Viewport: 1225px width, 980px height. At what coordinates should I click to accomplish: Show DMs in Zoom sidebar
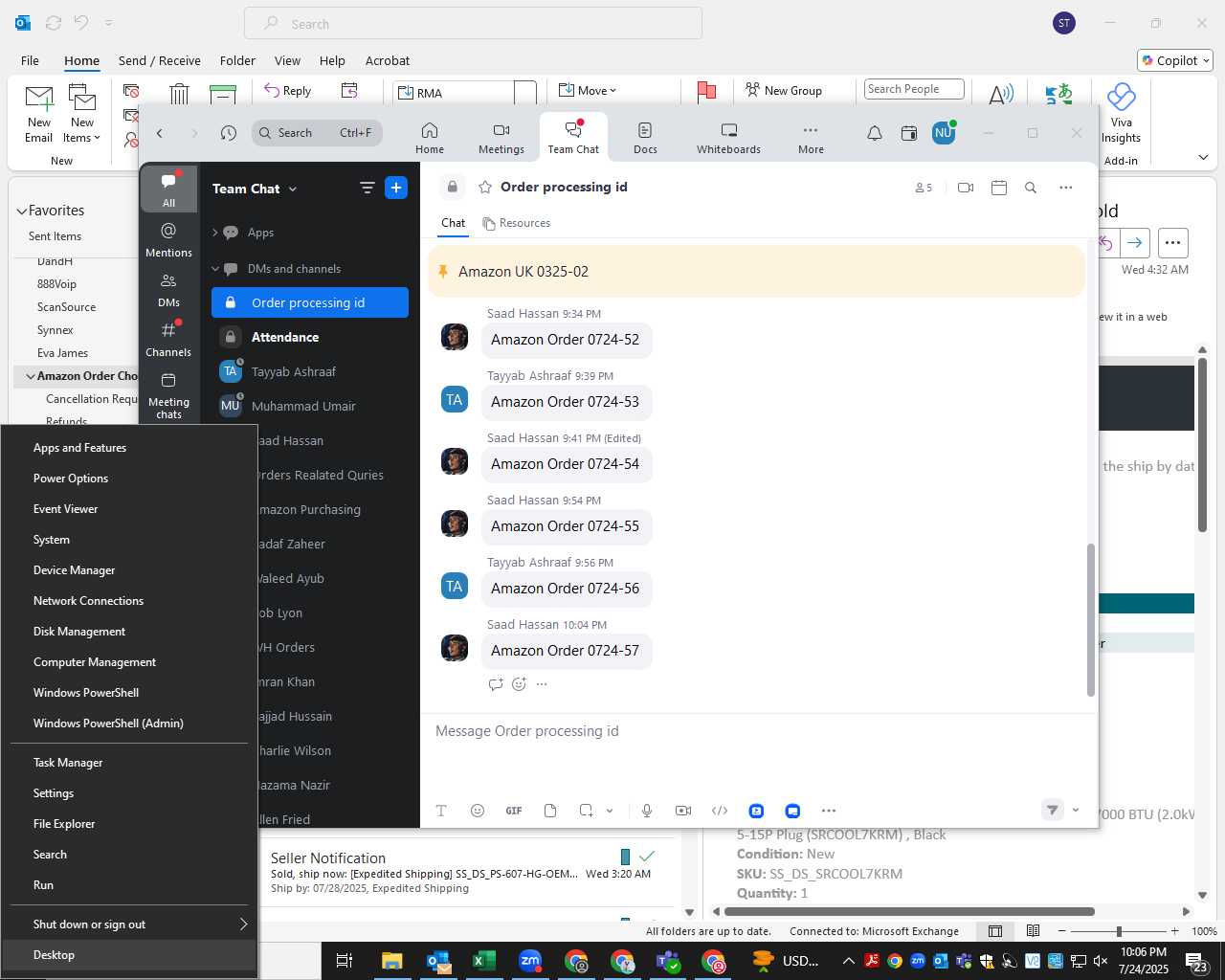coord(168,289)
